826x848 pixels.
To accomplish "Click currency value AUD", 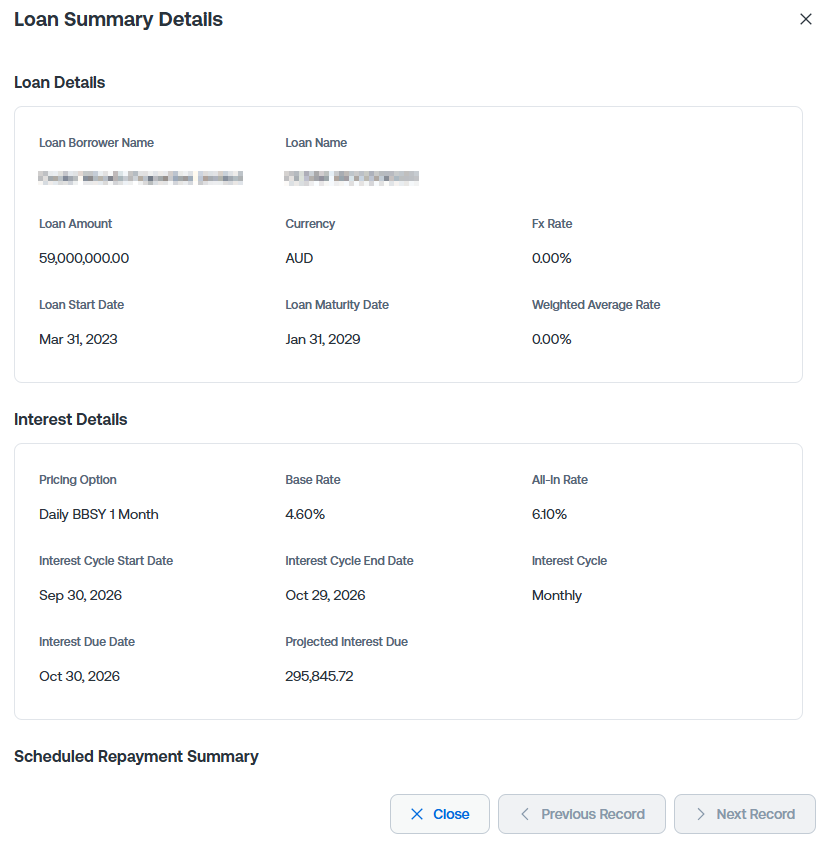I will click(299, 259).
